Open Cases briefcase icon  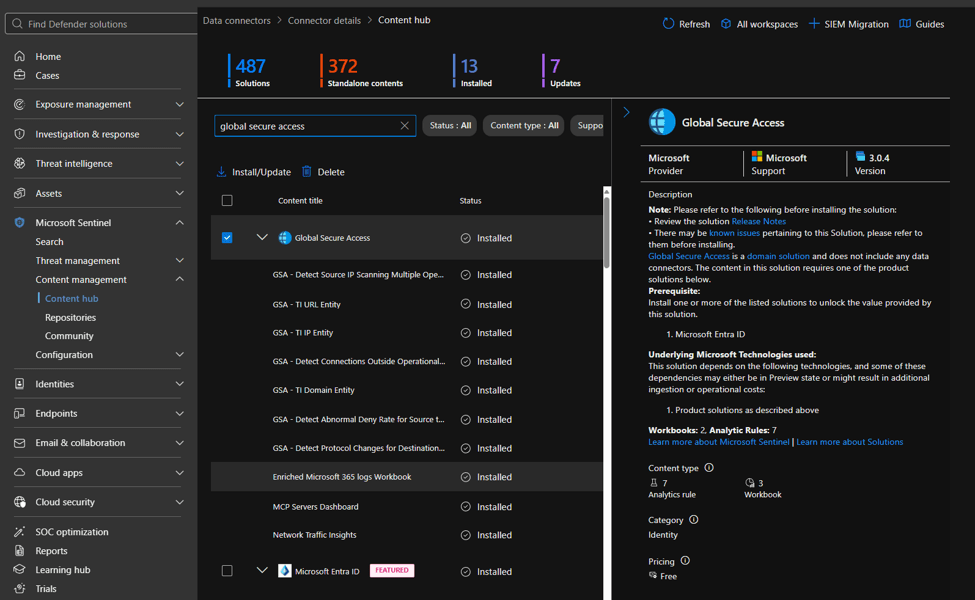20,75
